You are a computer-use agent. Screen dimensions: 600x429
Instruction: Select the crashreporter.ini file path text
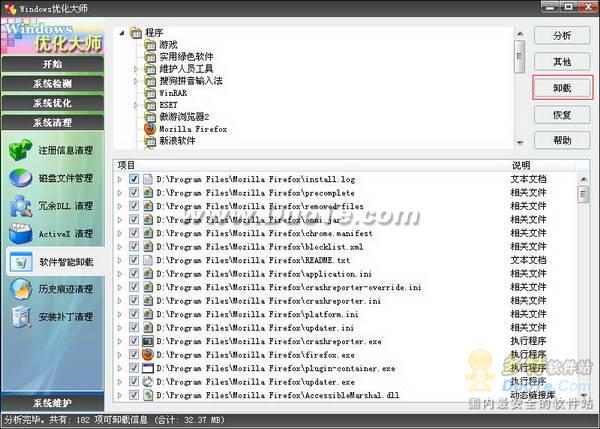coord(269,301)
